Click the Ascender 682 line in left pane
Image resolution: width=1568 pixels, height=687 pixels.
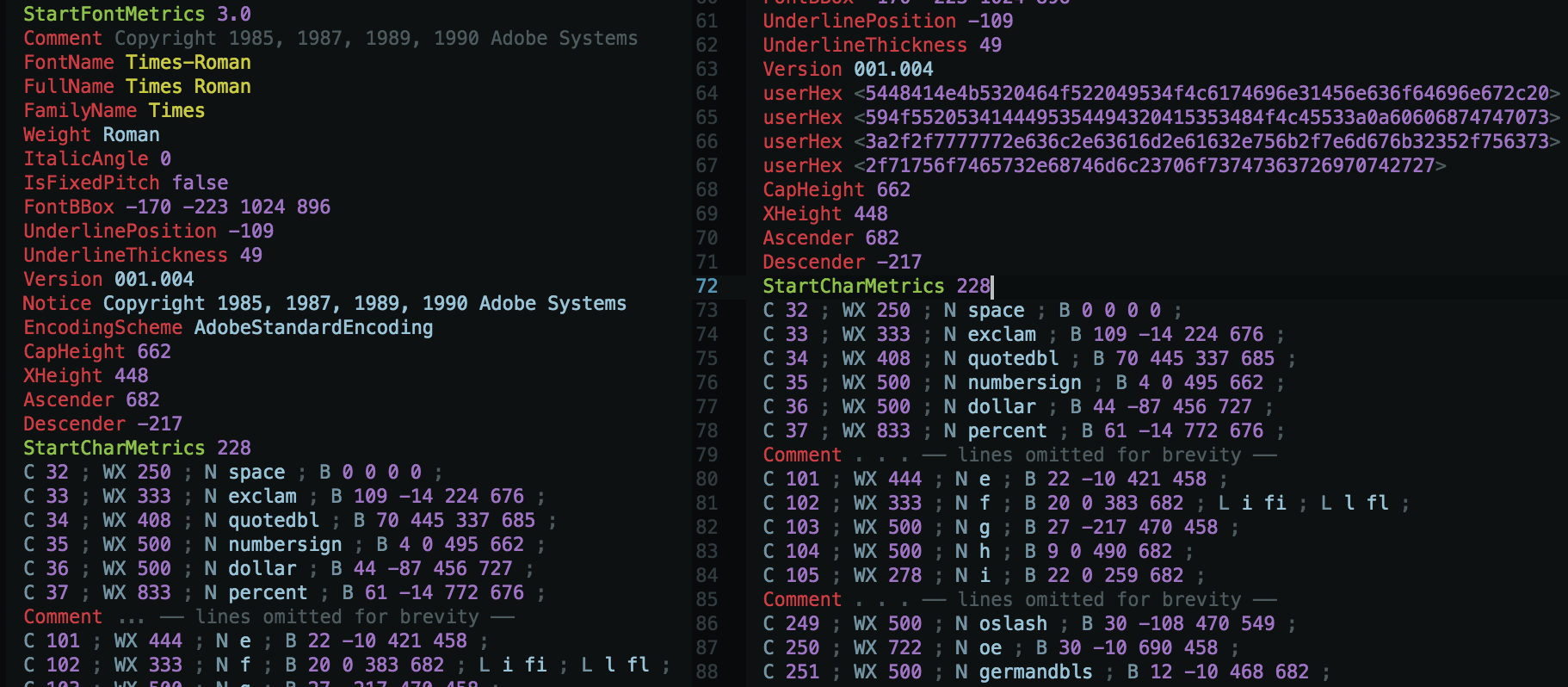(x=91, y=399)
